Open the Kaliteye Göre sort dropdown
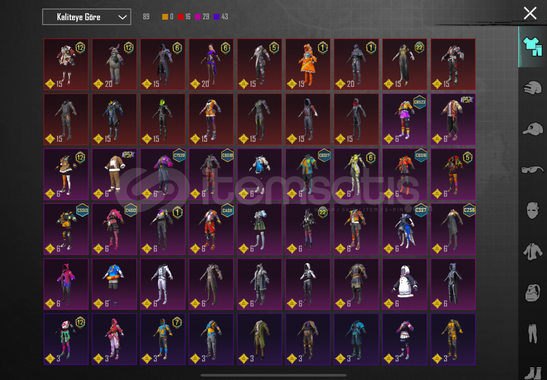 point(87,17)
